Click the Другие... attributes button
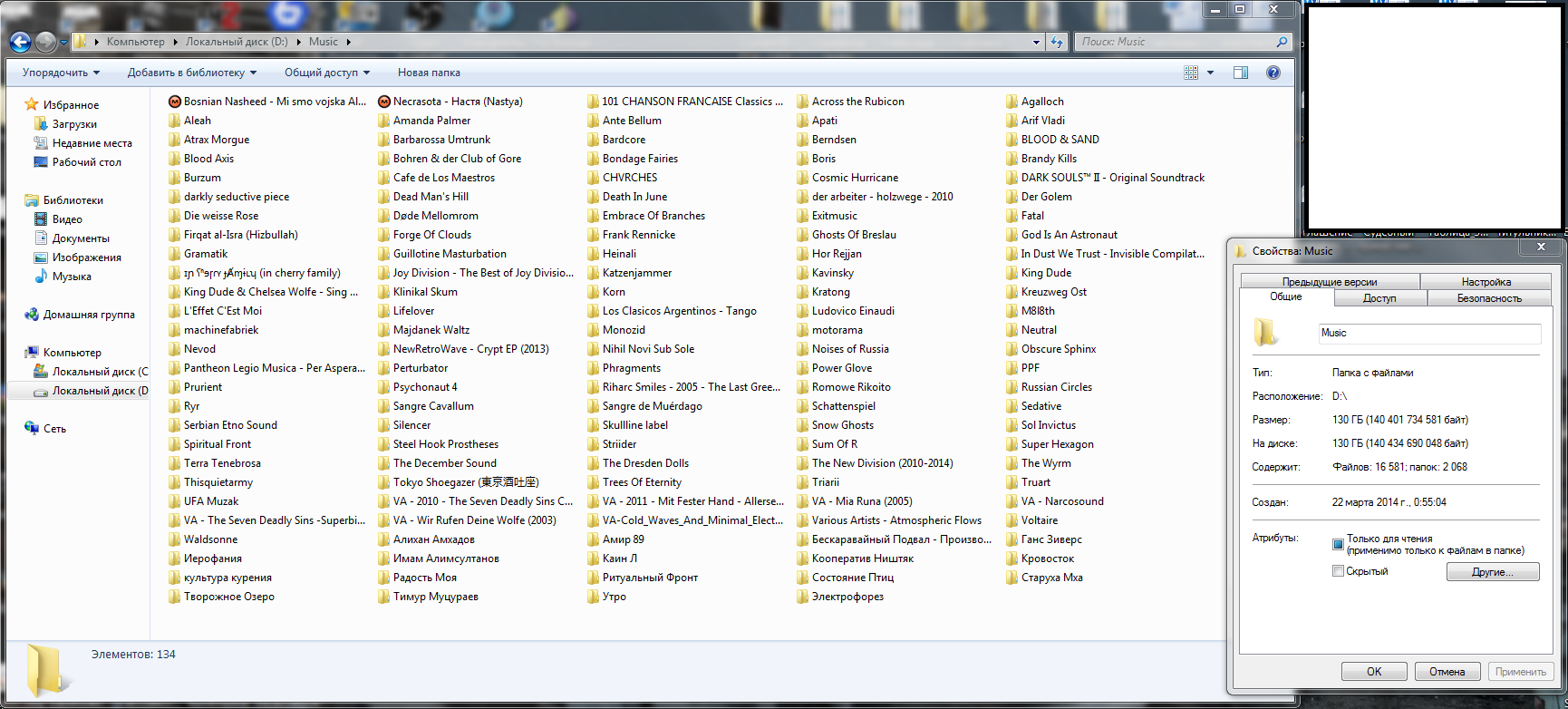 click(1493, 572)
